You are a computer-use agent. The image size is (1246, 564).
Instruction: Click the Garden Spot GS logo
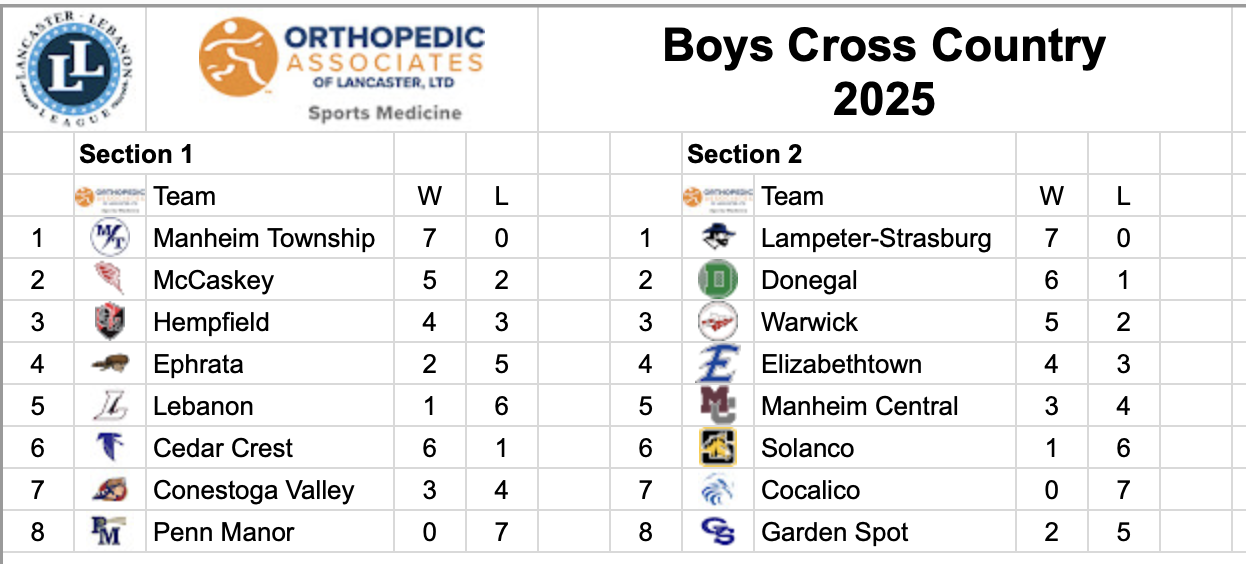(x=717, y=532)
